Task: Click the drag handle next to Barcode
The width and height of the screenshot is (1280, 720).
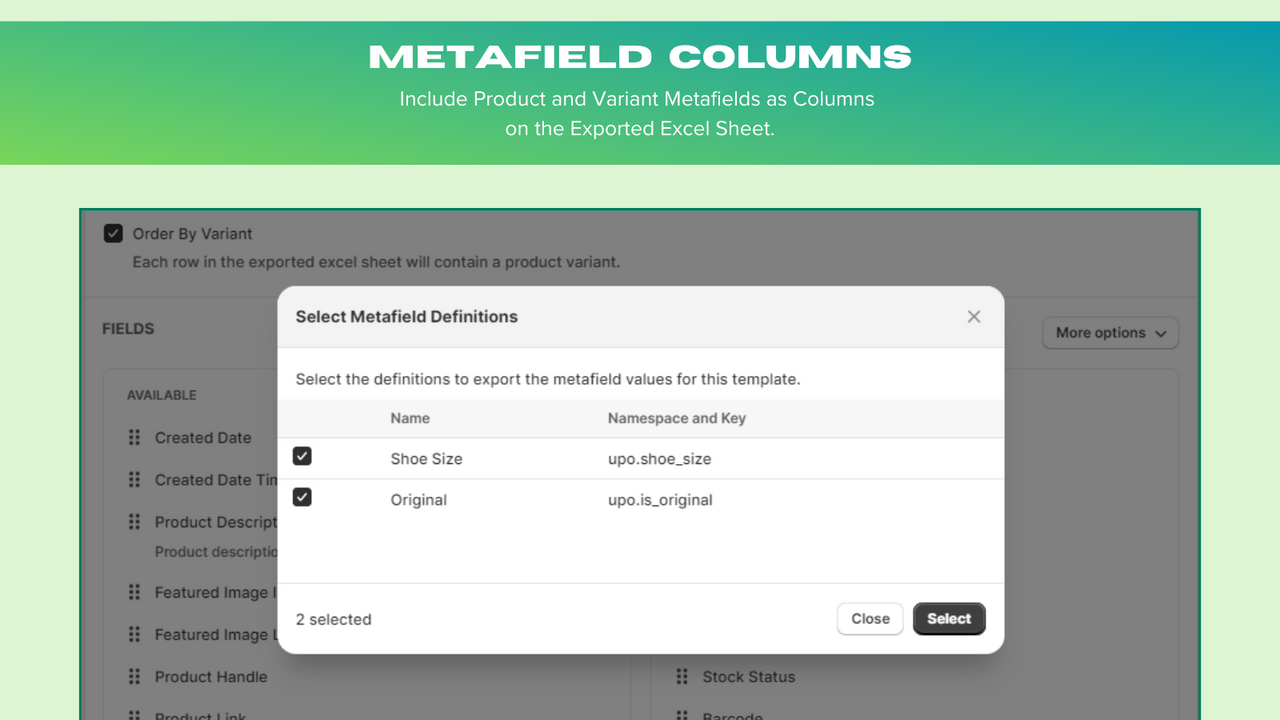Action: 682,714
